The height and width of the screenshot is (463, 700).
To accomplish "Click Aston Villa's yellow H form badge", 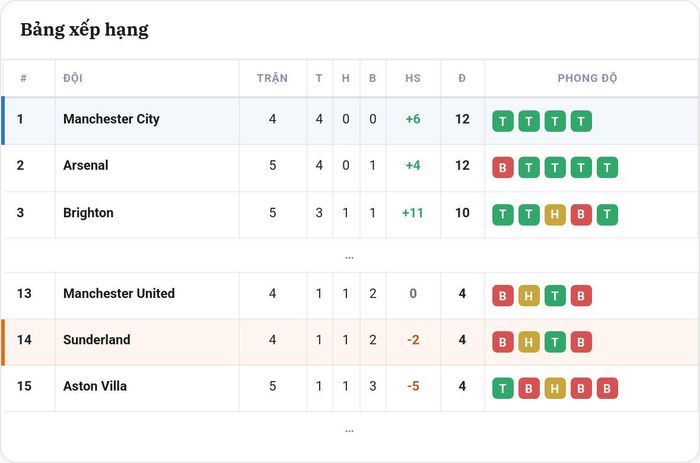I will click(x=555, y=388).
